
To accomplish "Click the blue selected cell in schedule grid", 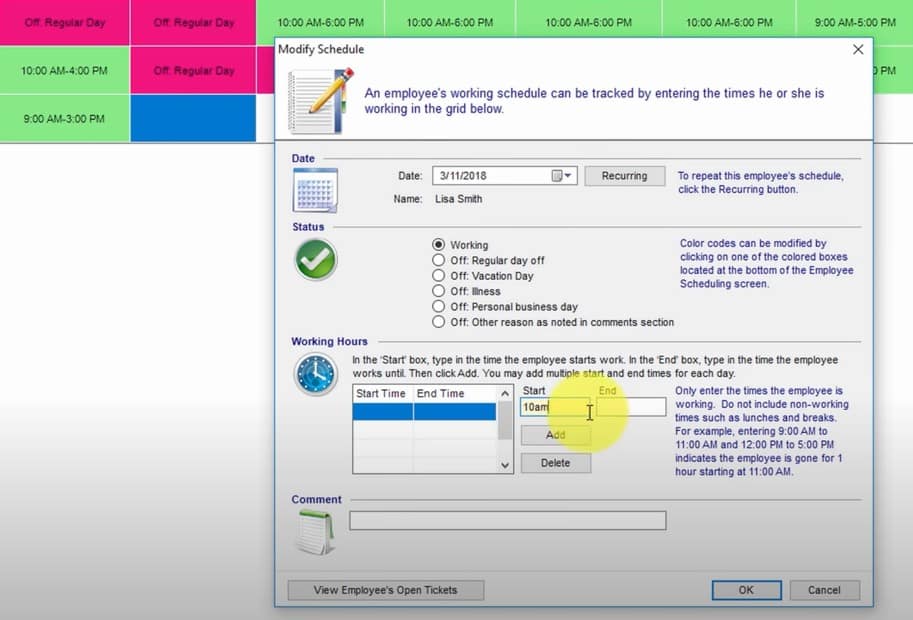I will [x=193, y=119].
